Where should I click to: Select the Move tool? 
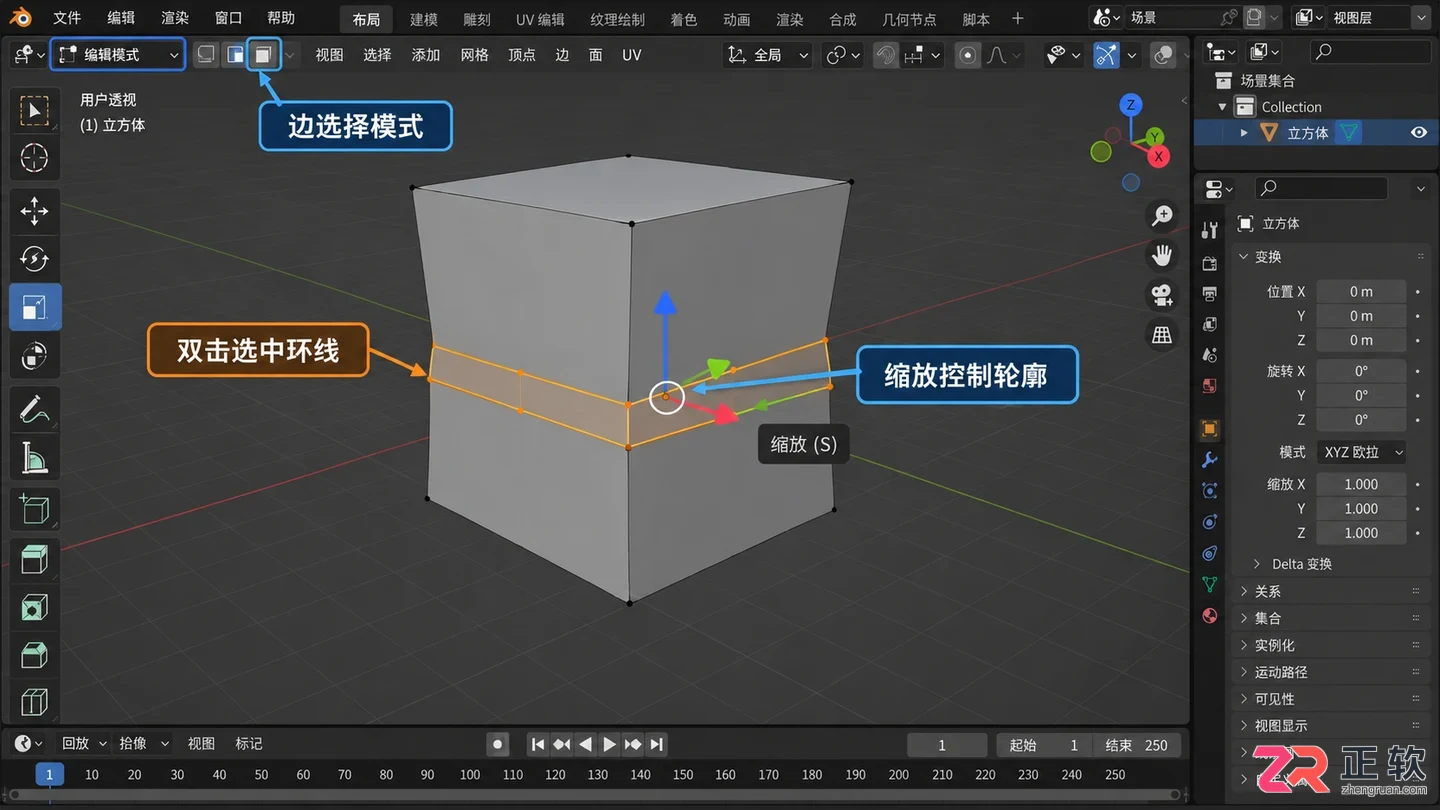click(x=35, y=211)
